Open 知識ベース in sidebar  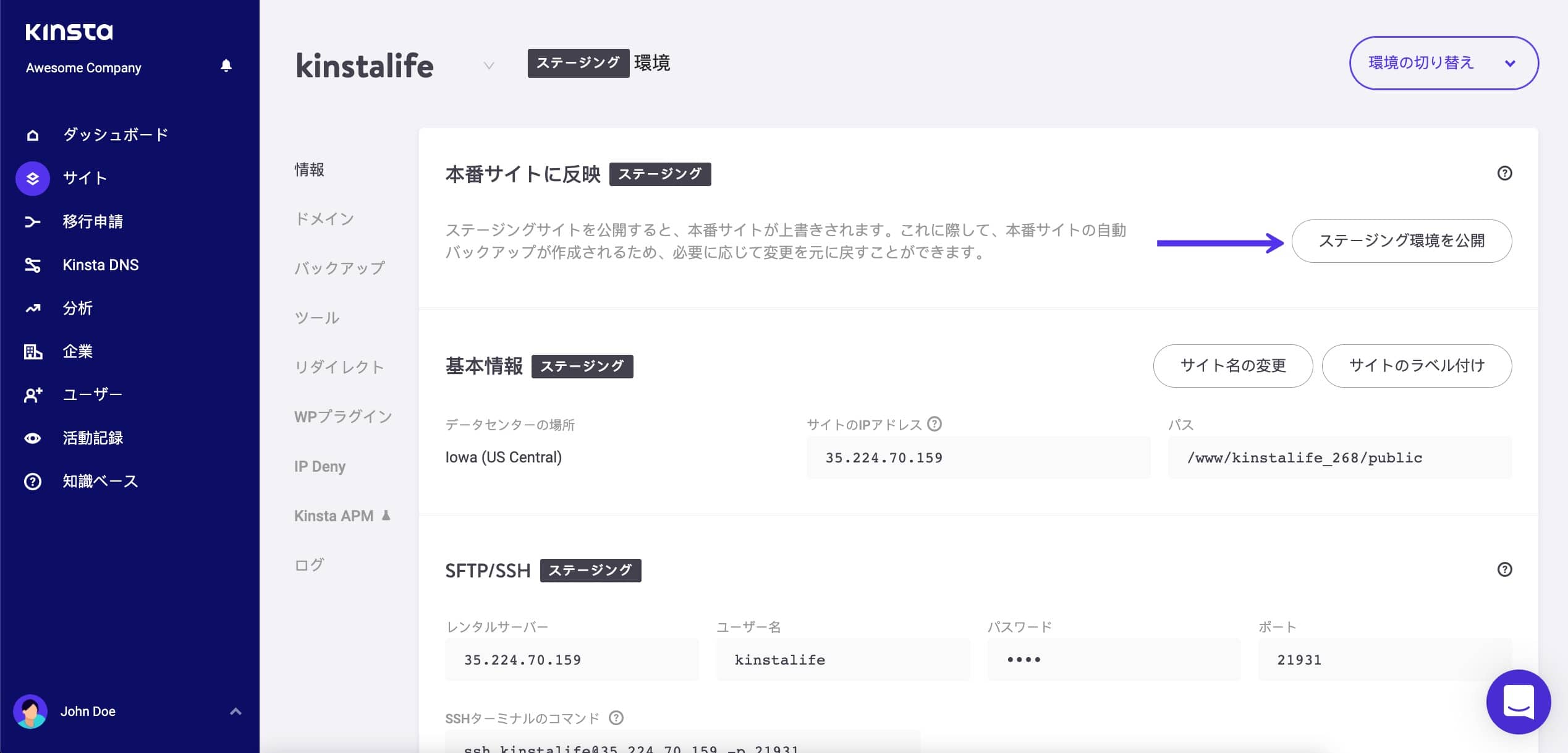(100, 482)
